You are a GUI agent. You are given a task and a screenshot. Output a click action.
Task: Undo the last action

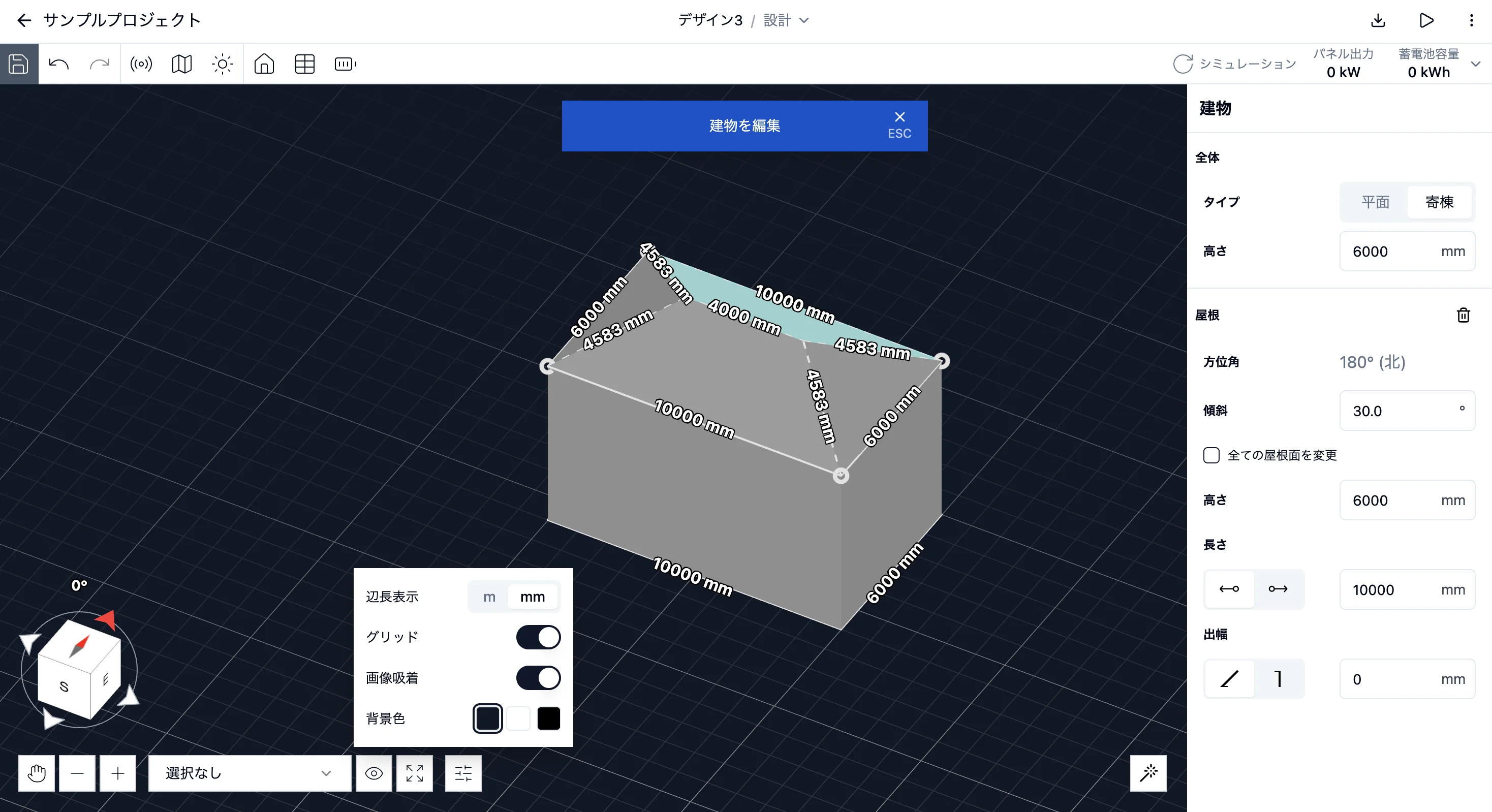(58, 64)
